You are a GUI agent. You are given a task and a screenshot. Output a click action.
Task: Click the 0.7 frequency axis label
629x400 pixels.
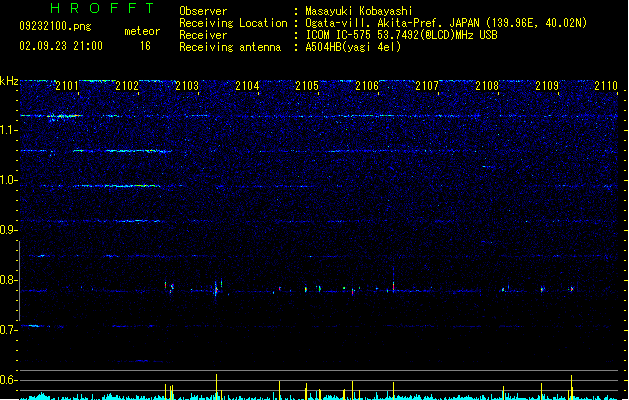(x=9, y=330)
